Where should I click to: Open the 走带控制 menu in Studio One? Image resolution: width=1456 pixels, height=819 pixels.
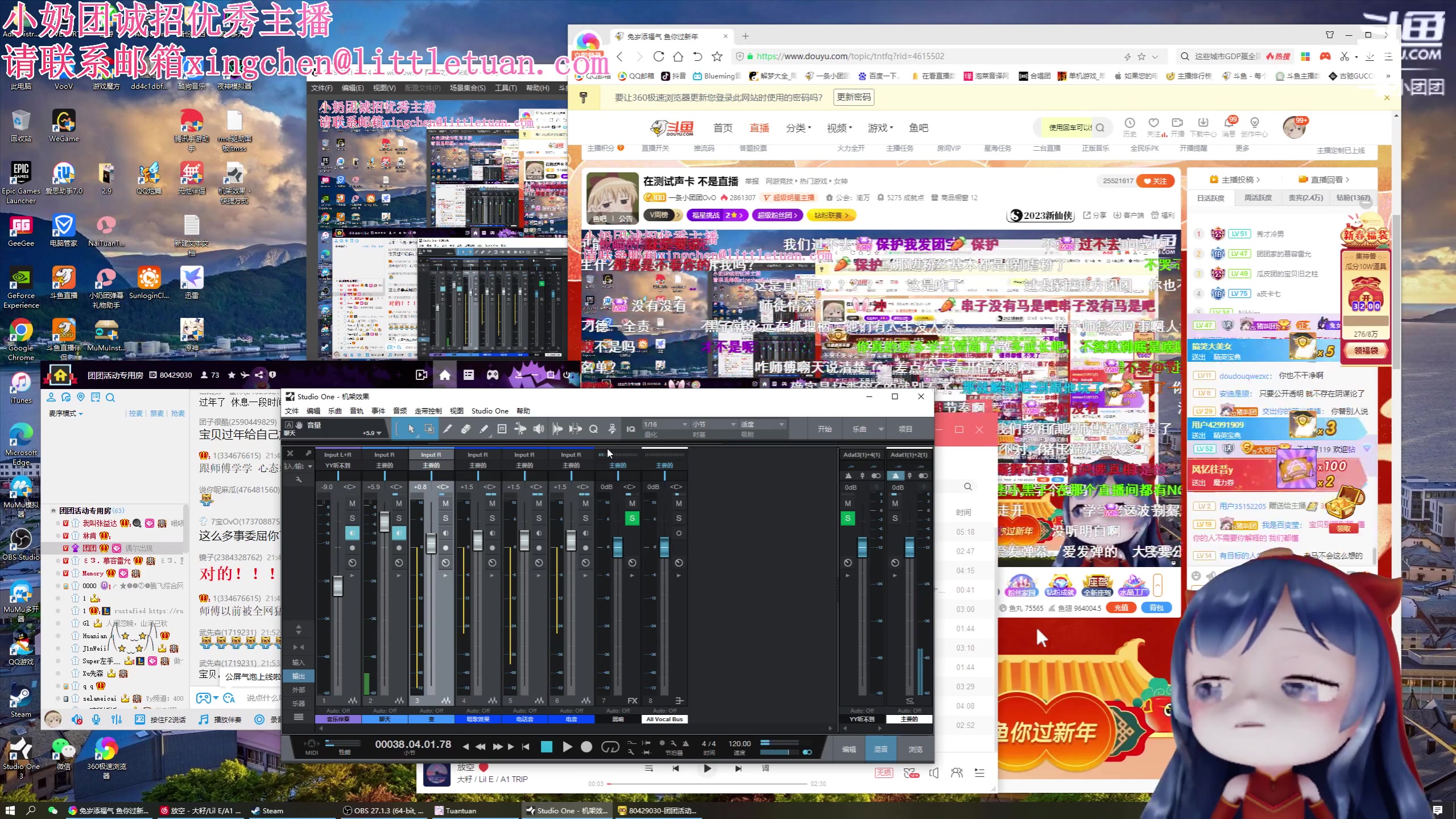tap(428, 411)
